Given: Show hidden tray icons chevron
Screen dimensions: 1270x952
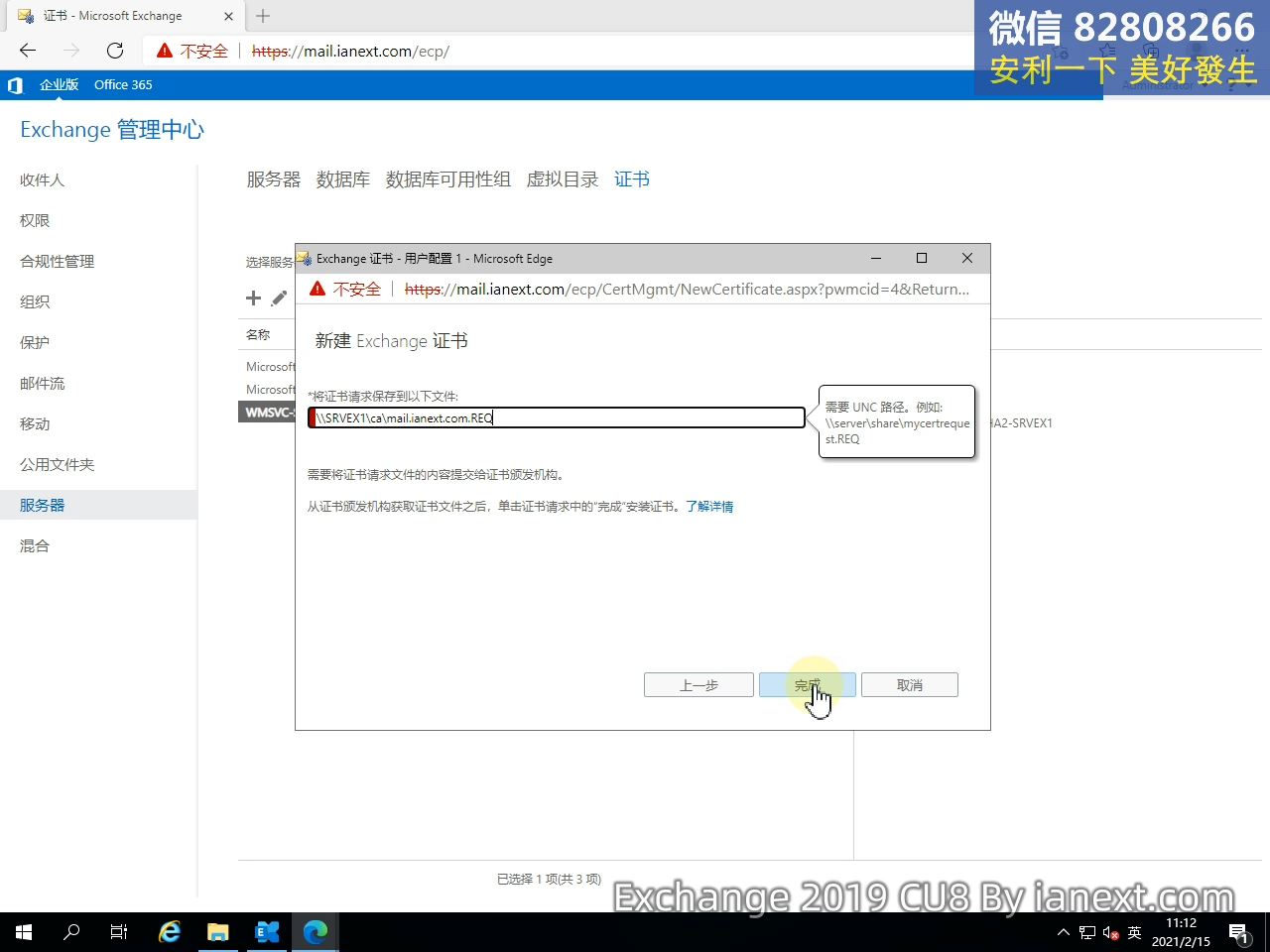Looking at the screenshot, I should (1064, 932).
